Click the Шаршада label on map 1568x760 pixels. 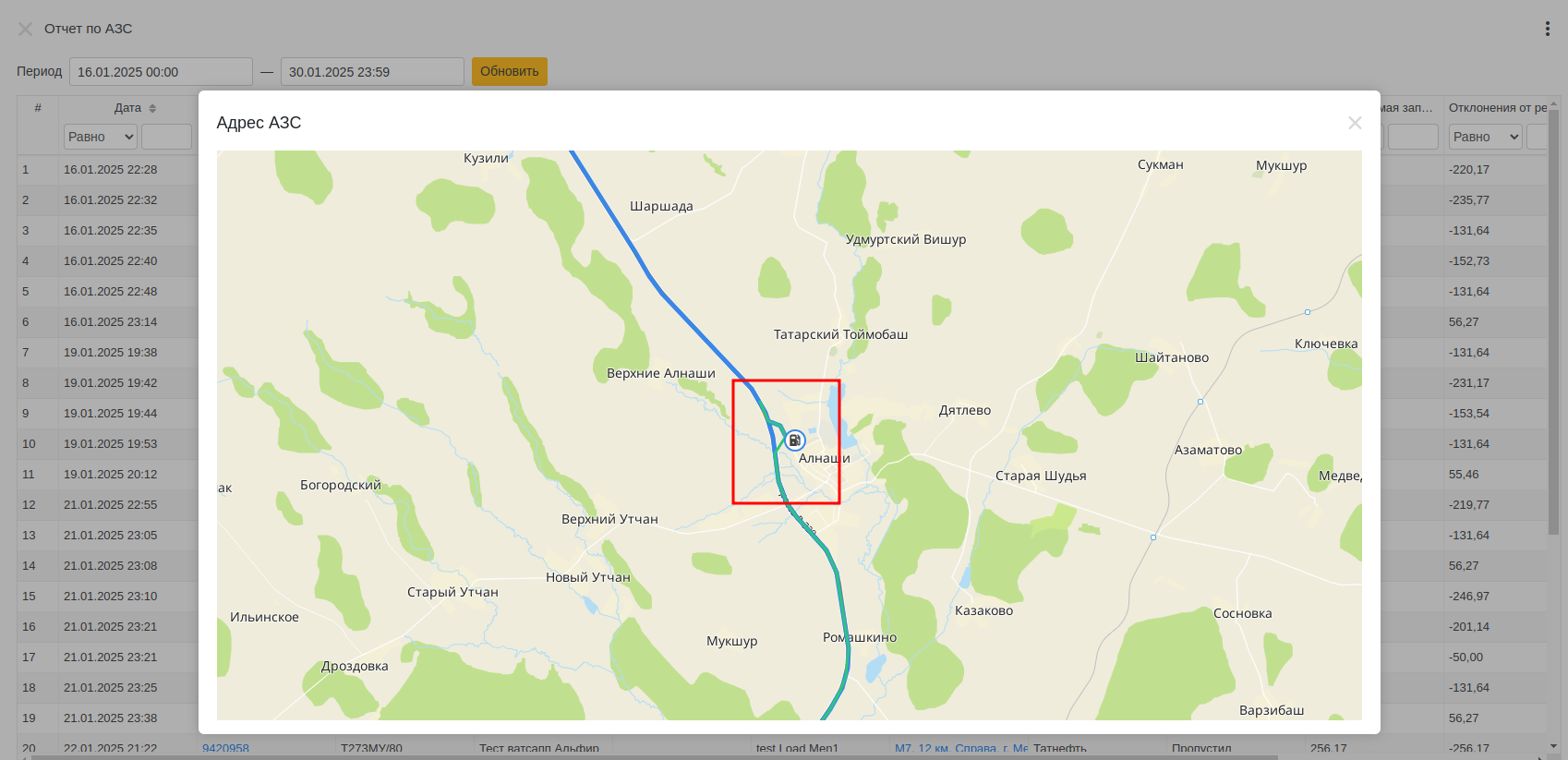pyautogui.click(x=661, y=206)
